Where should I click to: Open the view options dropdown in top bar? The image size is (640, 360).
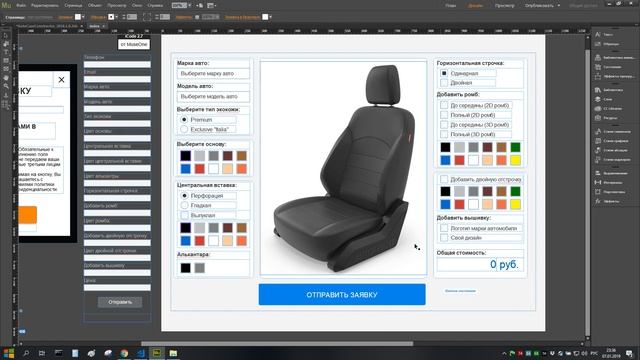click(211, 5)
